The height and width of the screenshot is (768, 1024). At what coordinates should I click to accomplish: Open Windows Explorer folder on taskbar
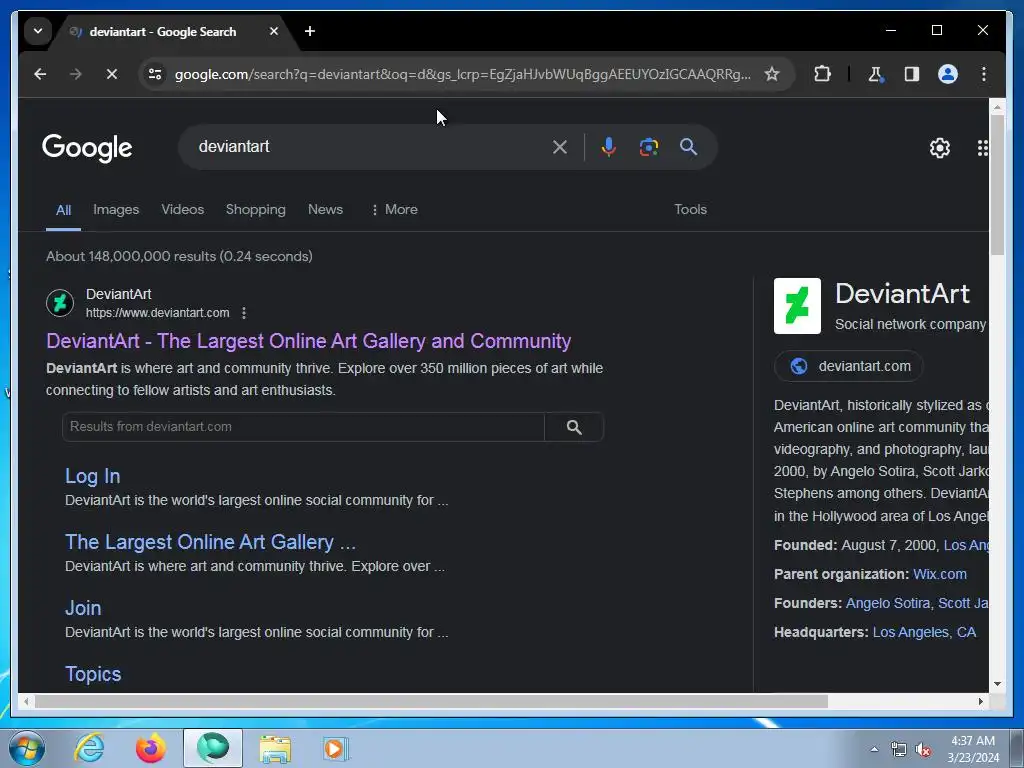pos(275,748)
